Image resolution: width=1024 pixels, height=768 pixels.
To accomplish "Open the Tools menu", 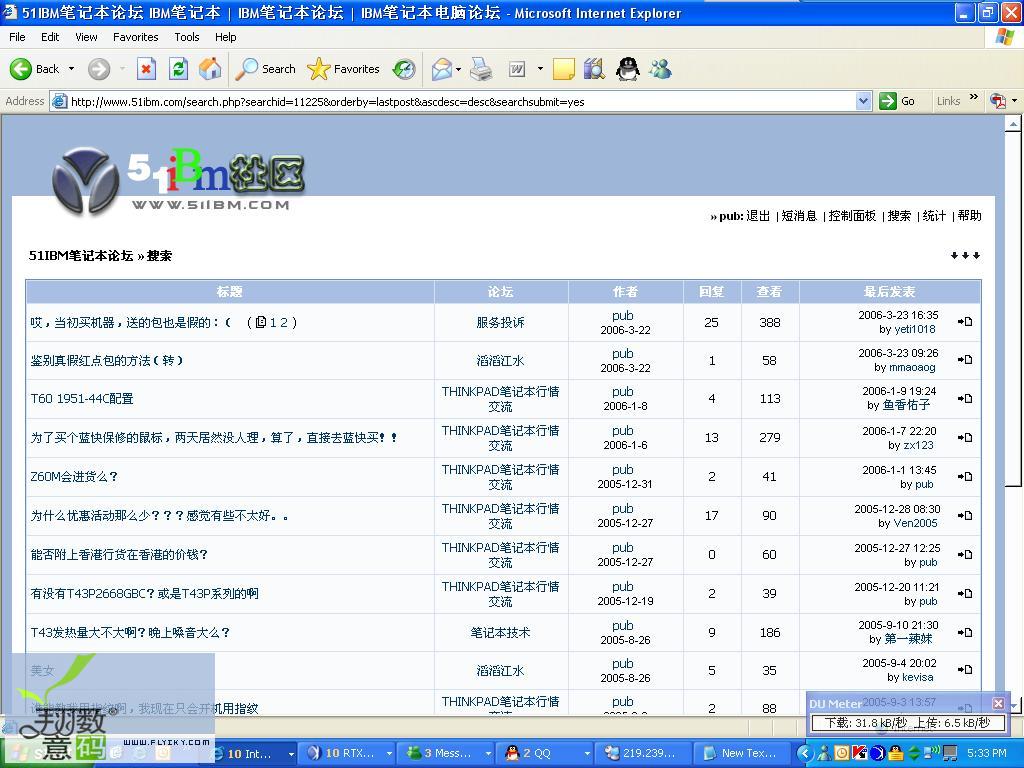I will point(187,37).
